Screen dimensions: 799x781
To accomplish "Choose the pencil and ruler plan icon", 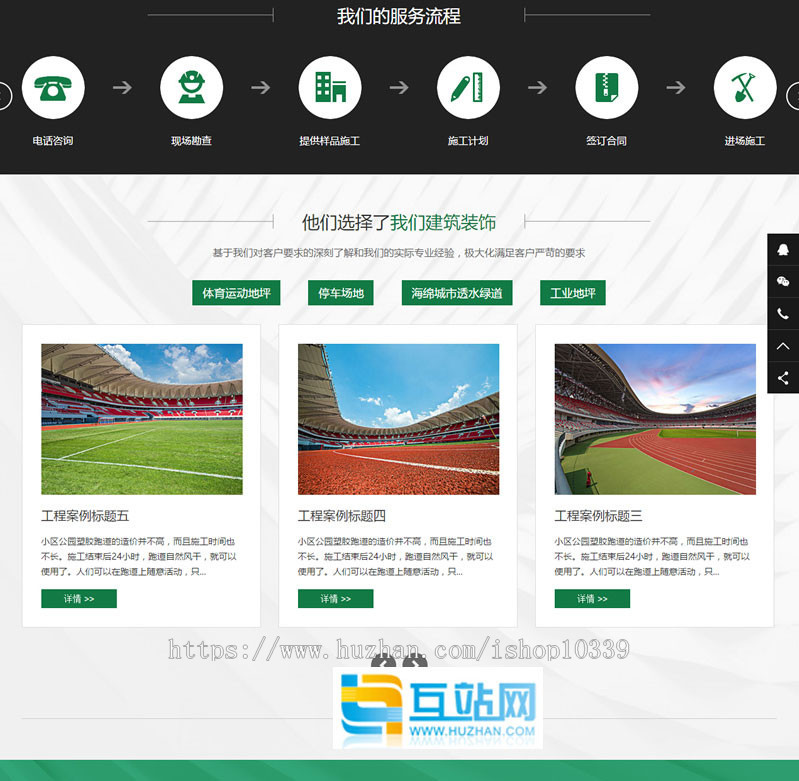I will pos(468,88).
